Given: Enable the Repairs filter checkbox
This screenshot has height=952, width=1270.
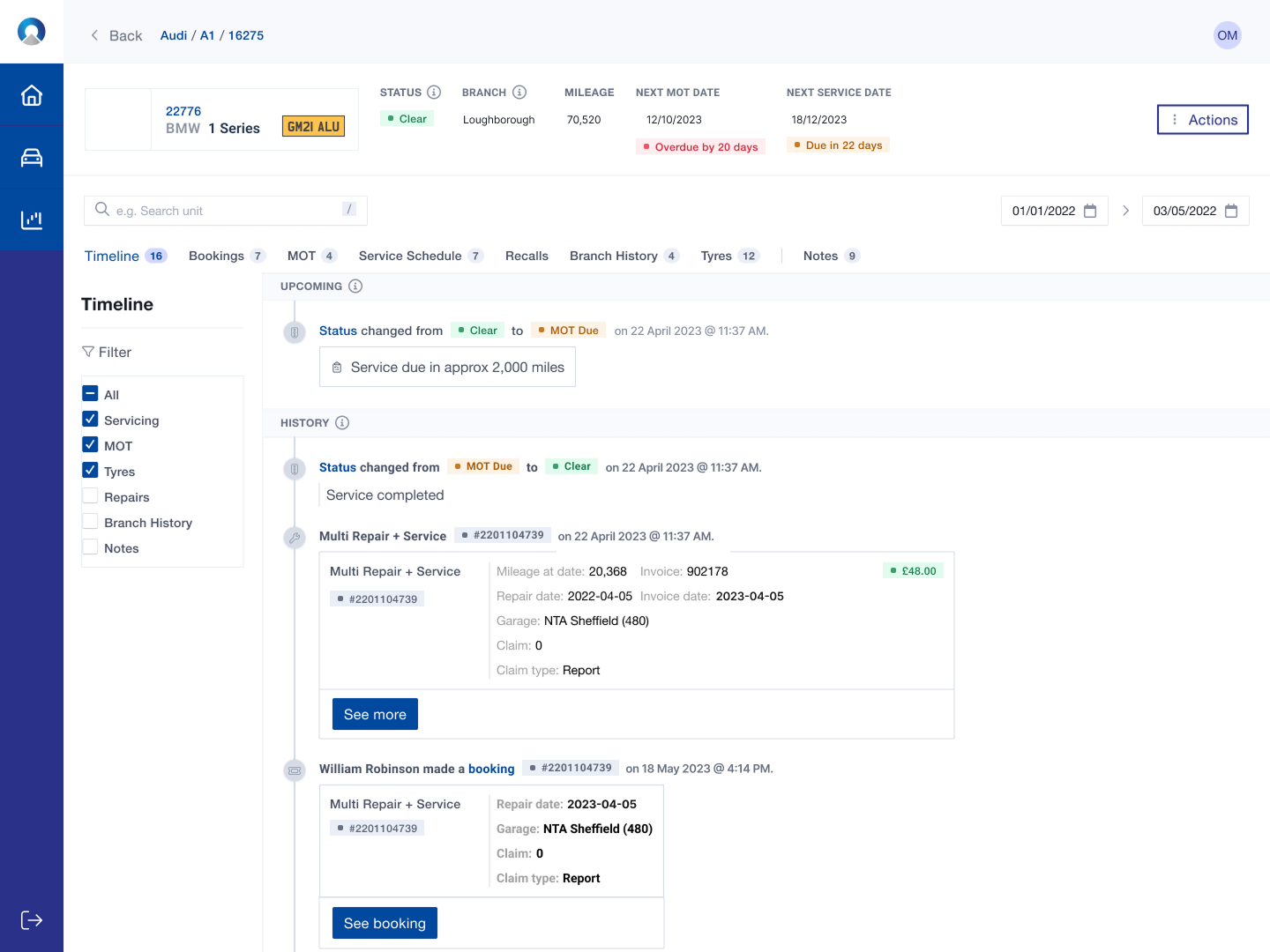Looking at the screenshot, I should tap(90, 495).
